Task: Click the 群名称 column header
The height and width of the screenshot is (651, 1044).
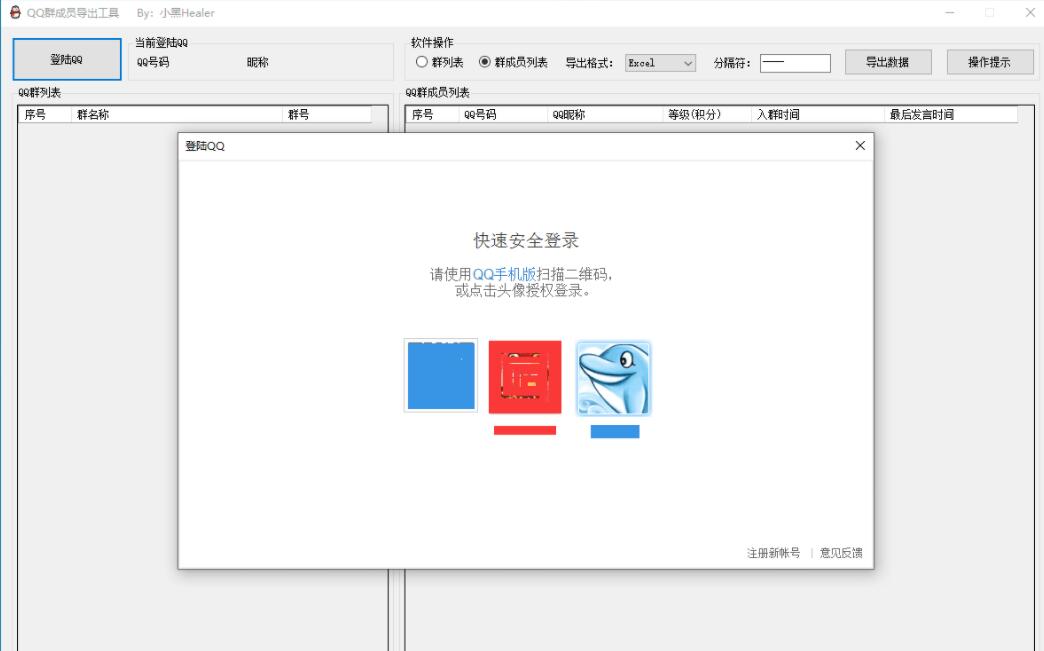Action: (176, 114)
